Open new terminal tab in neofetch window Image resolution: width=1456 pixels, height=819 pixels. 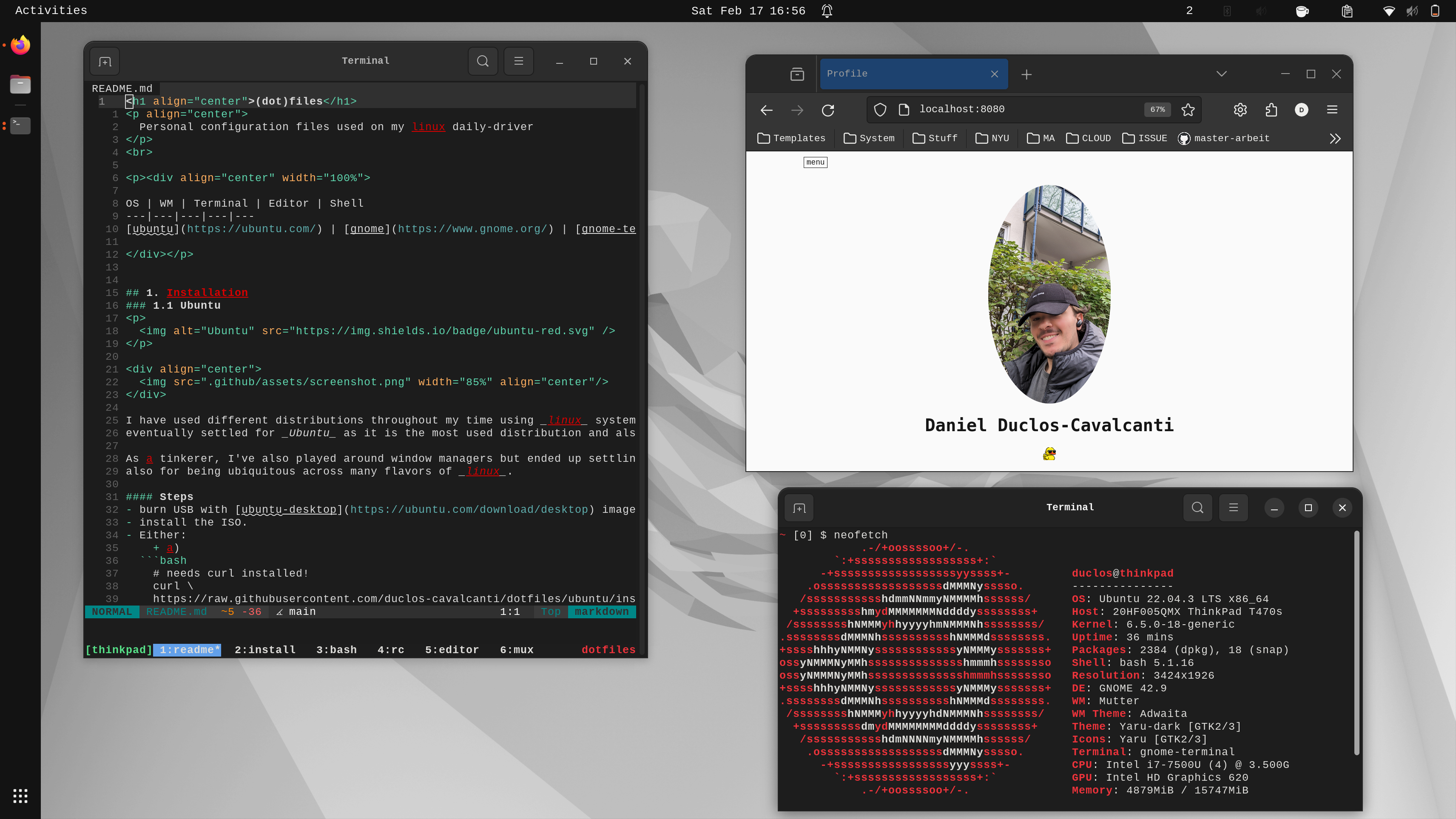(x=799, y=508)
